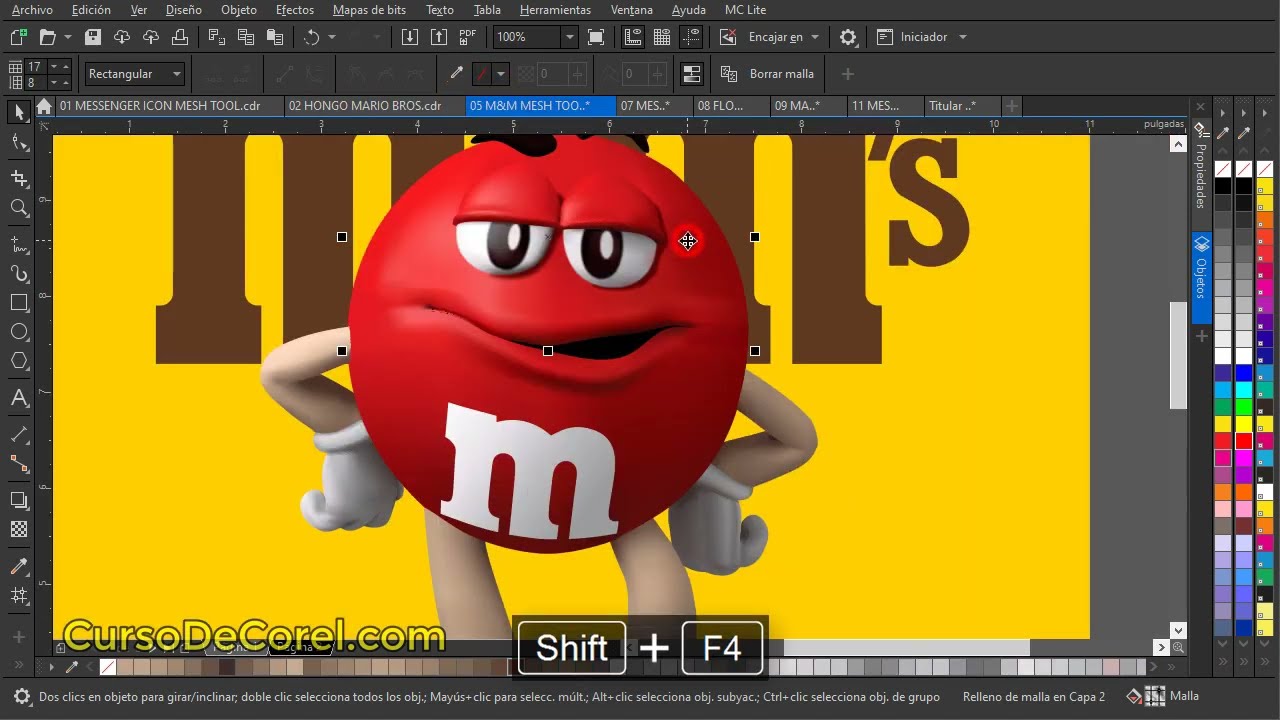Select the Parallel Dimension tool
Image resolution: width=1280 pixels, height=720 pixels.
click(18, 434)
